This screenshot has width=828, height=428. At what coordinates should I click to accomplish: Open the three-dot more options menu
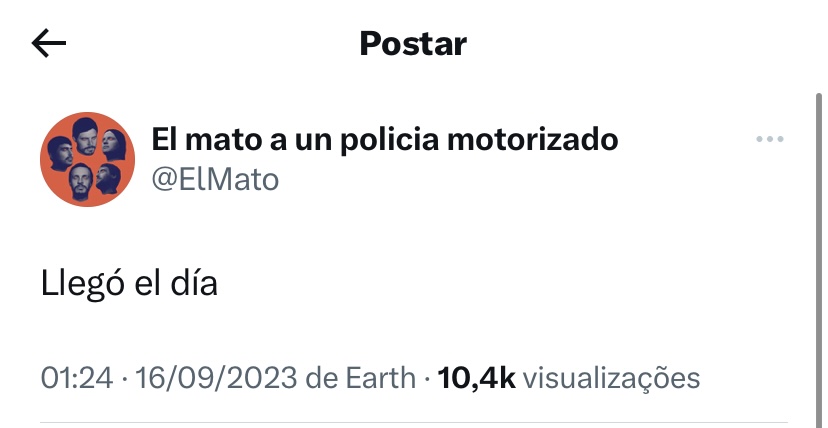tap(769, 139)
